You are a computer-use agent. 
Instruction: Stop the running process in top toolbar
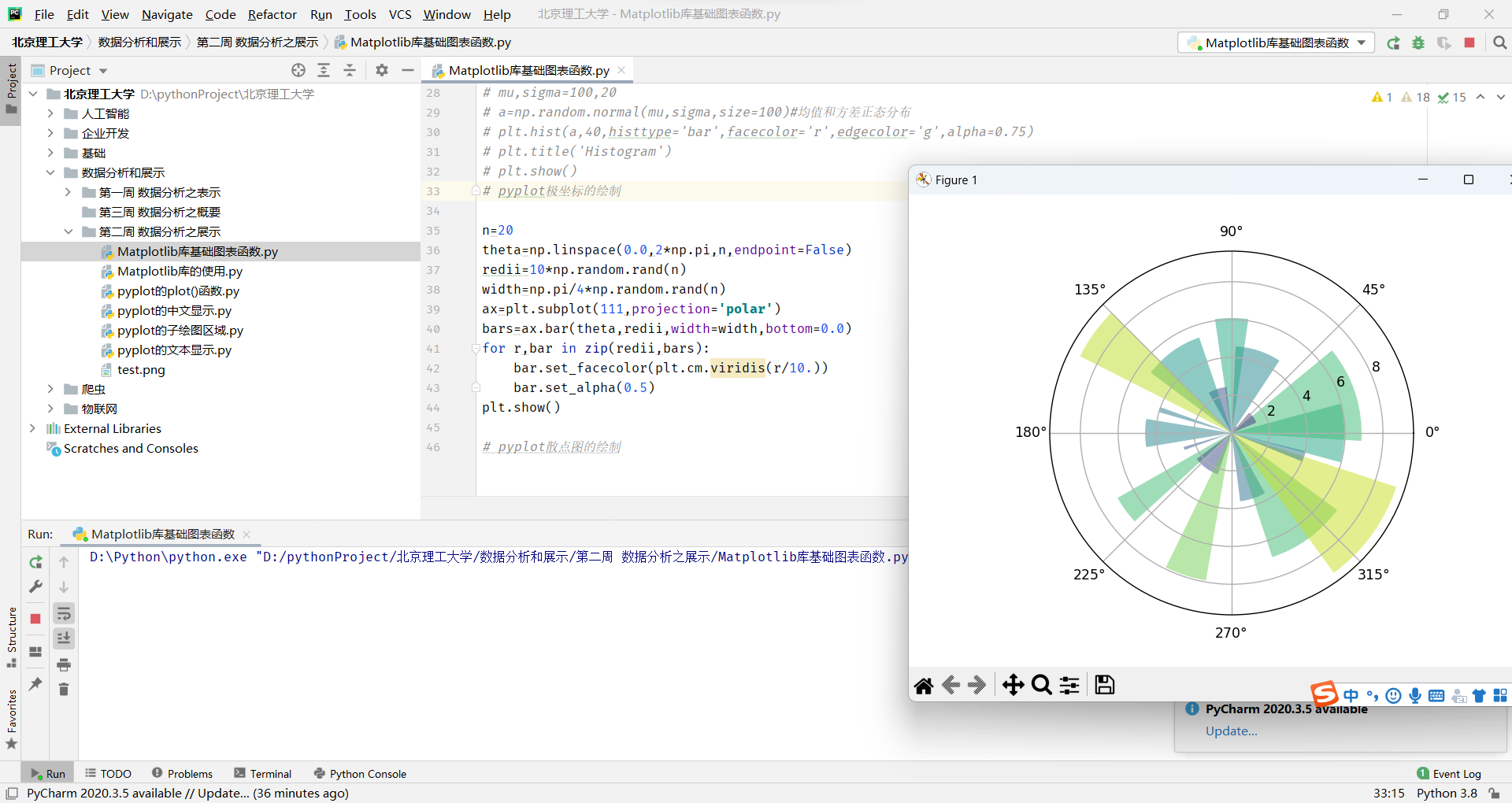pyautogui.click(x=1469, y=43)
